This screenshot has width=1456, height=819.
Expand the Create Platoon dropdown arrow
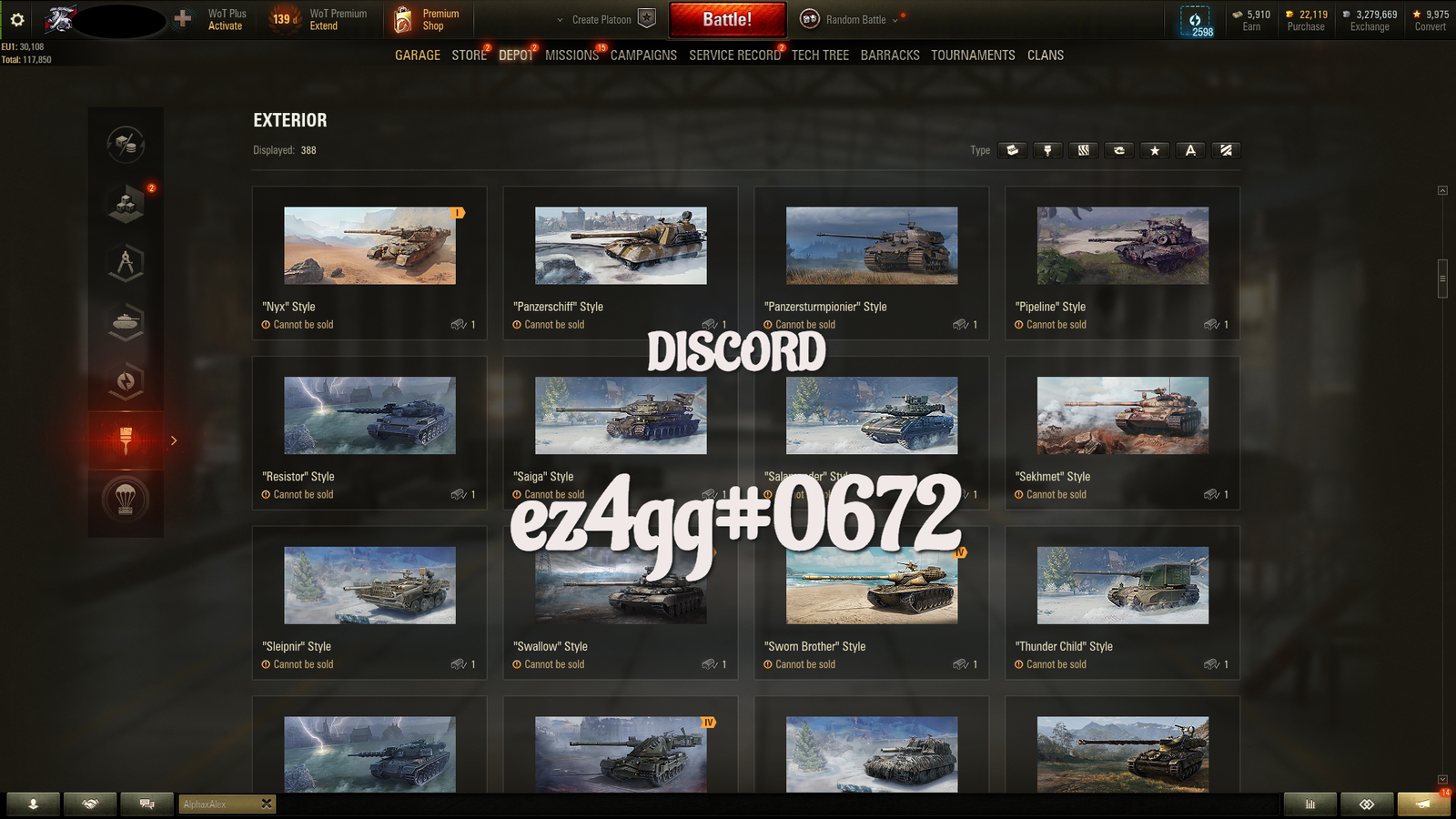pyautogui.click(x=560, y=20)
